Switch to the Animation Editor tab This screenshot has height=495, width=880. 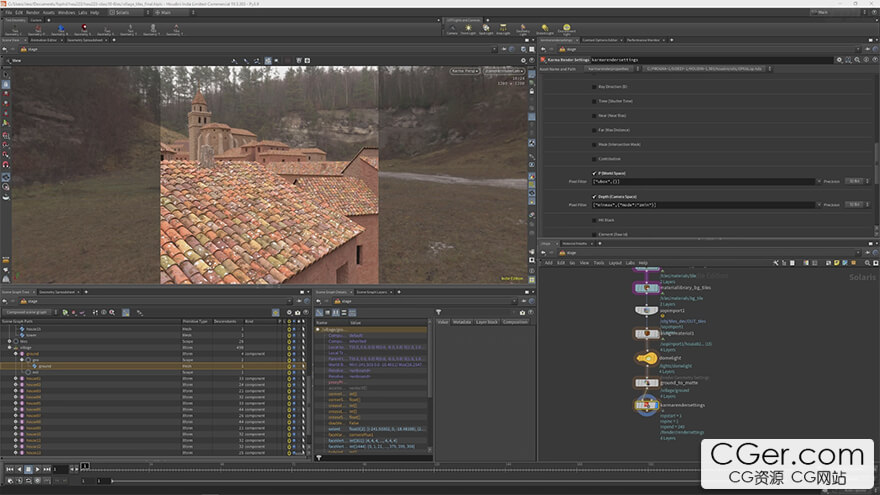point(44,40)
